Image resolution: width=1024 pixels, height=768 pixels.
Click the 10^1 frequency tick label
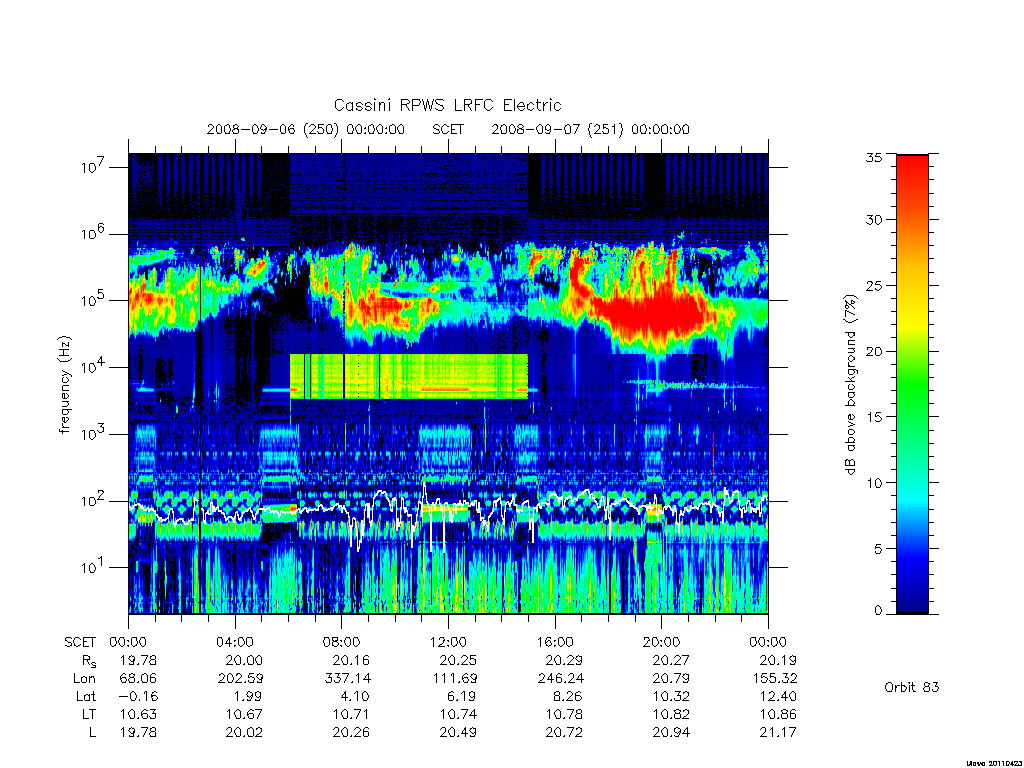tap(93, 567)
